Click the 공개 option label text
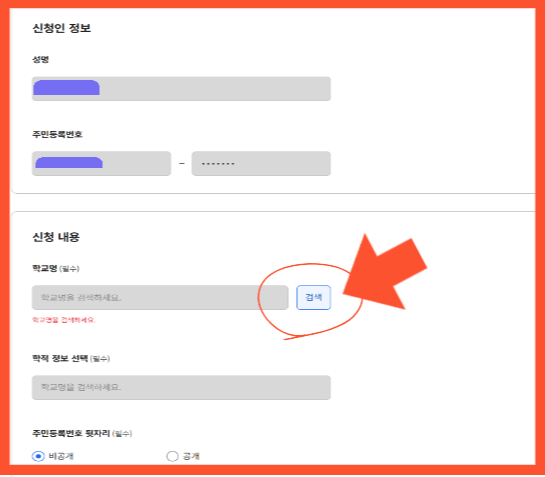This screenshot has width=545, height=477. tap(191, 456)
